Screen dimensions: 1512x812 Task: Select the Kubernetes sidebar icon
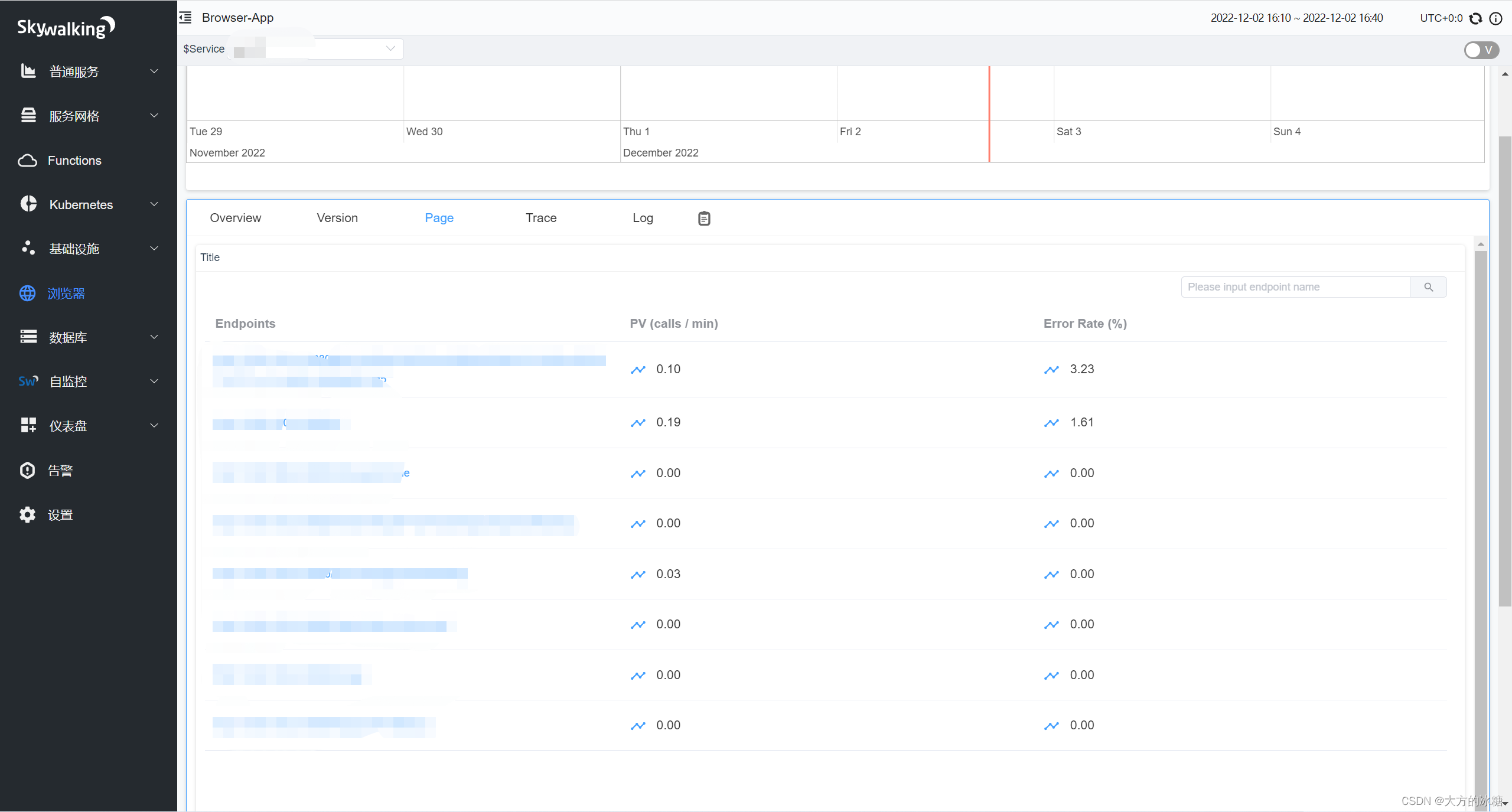[28, 204]
